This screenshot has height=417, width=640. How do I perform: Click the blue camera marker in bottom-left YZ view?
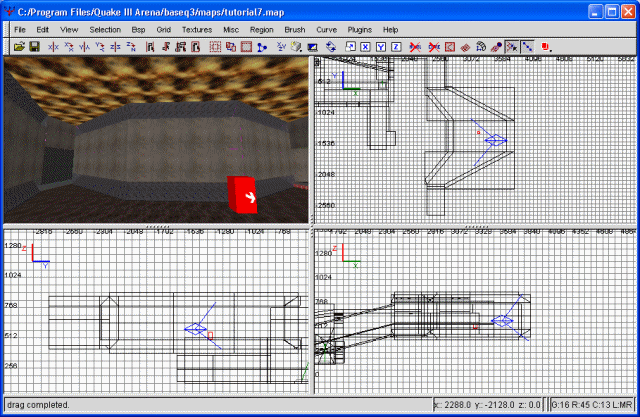click(x=196, y=329)
